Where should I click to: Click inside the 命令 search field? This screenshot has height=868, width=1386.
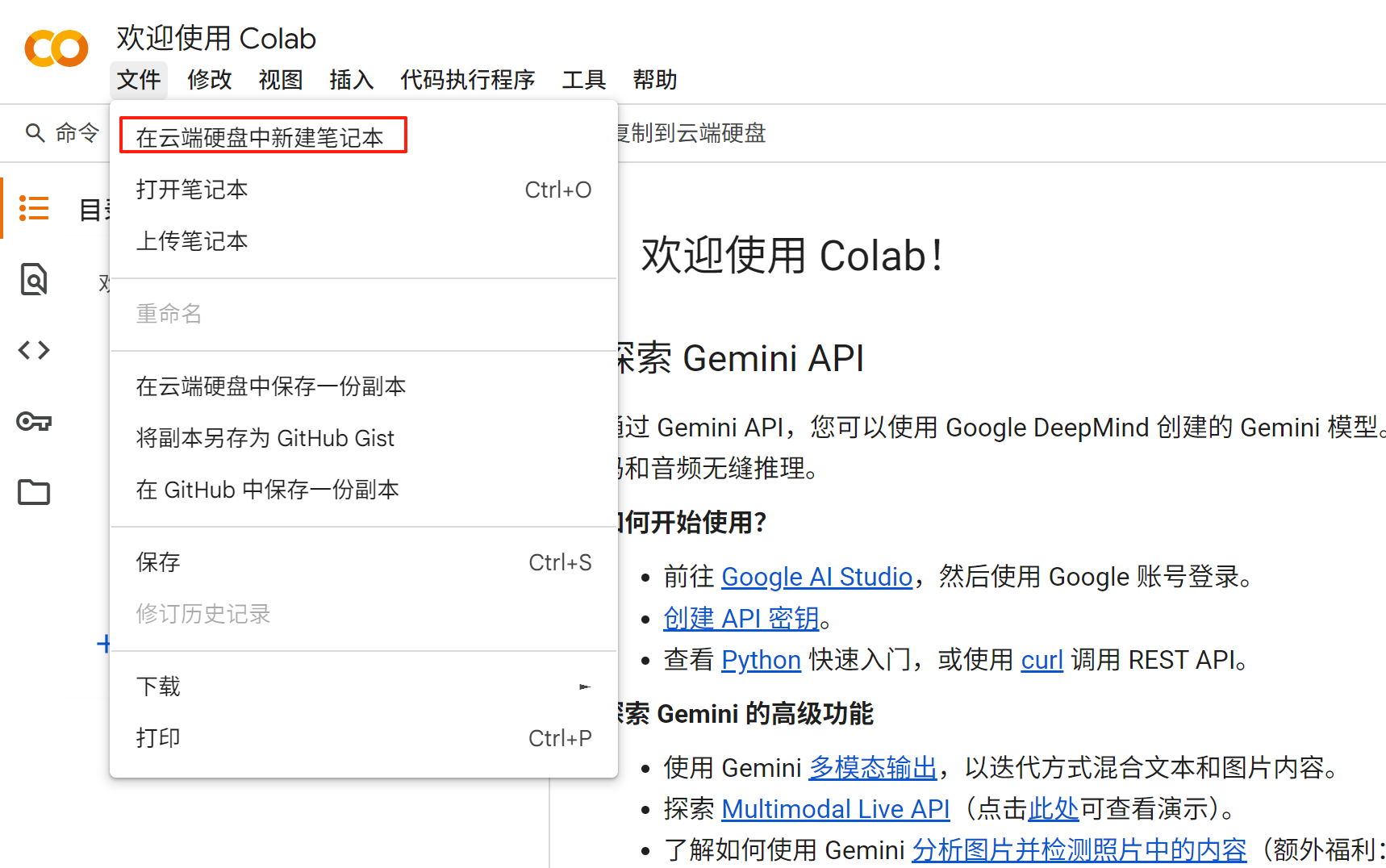pos(77,132)
